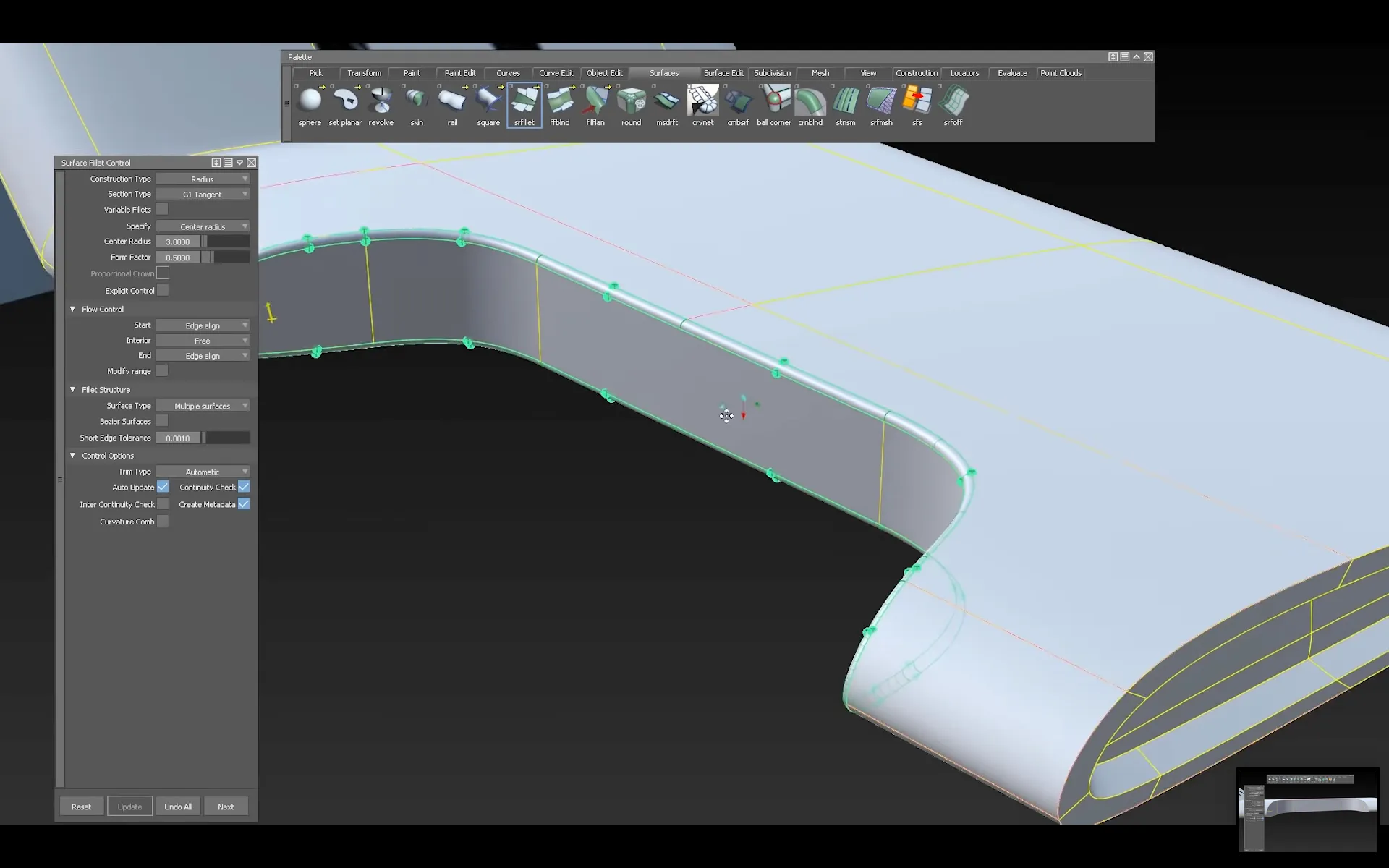The image size is (1389, 868).
Task: Open the Object Edit palette tab
Action: click(604, 73)
